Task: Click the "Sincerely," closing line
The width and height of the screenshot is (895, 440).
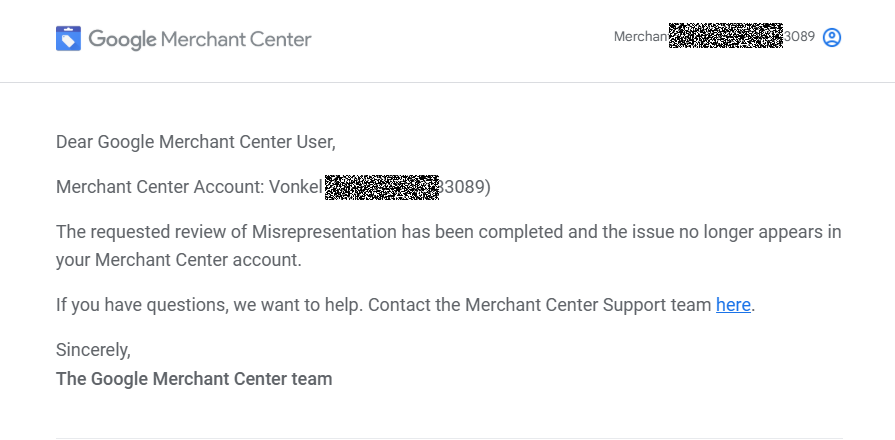Action: pyautogui.click(x=93, y=350)
